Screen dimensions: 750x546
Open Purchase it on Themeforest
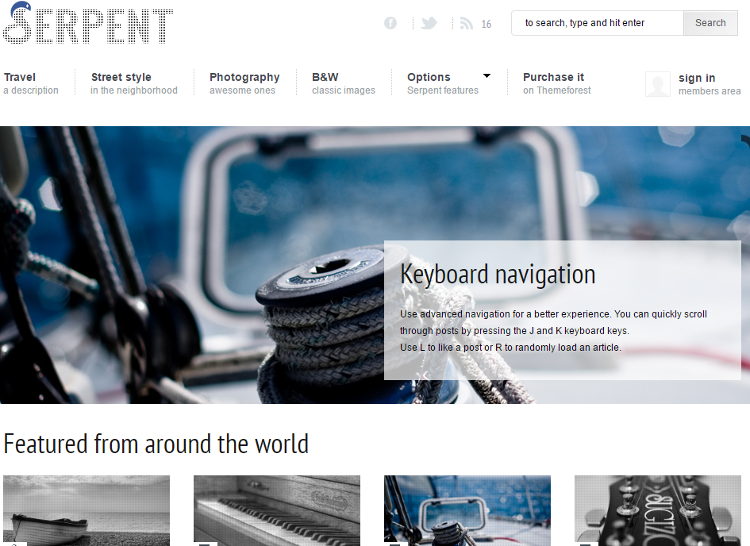click(557, 83)
